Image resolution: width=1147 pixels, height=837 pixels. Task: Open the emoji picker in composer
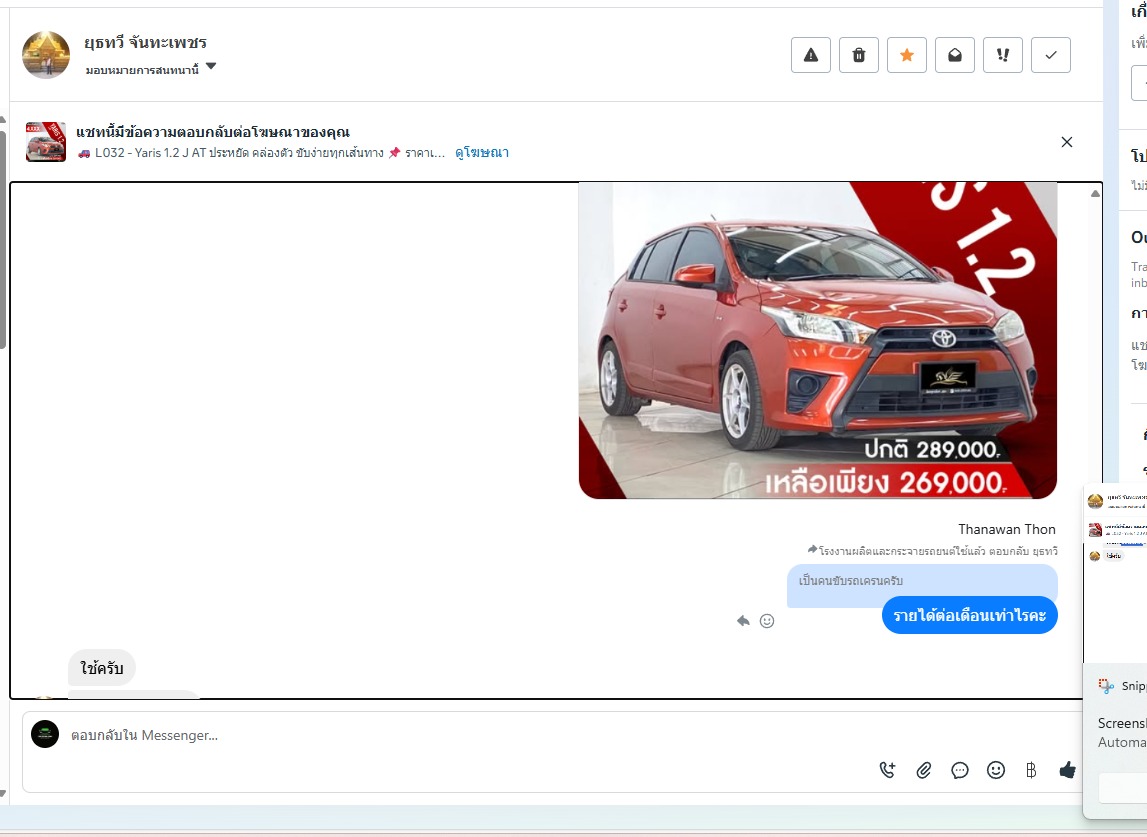click(996, 770)
